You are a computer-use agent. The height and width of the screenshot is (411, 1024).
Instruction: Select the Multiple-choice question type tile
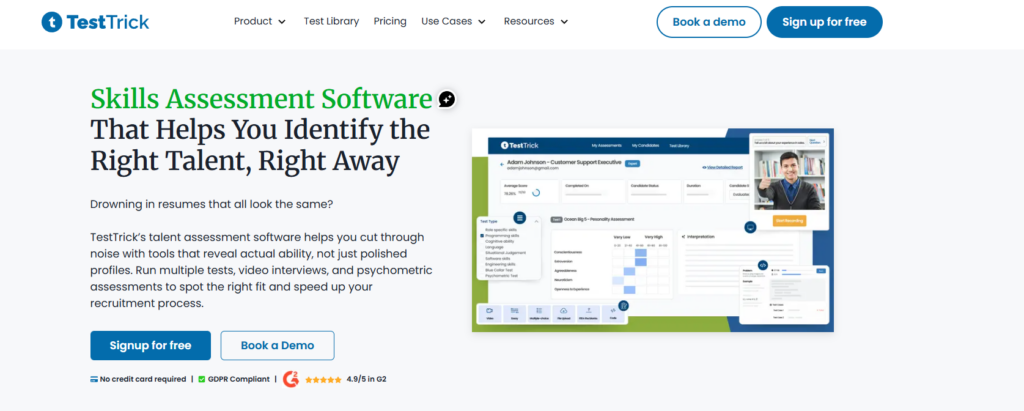point(539,314)
